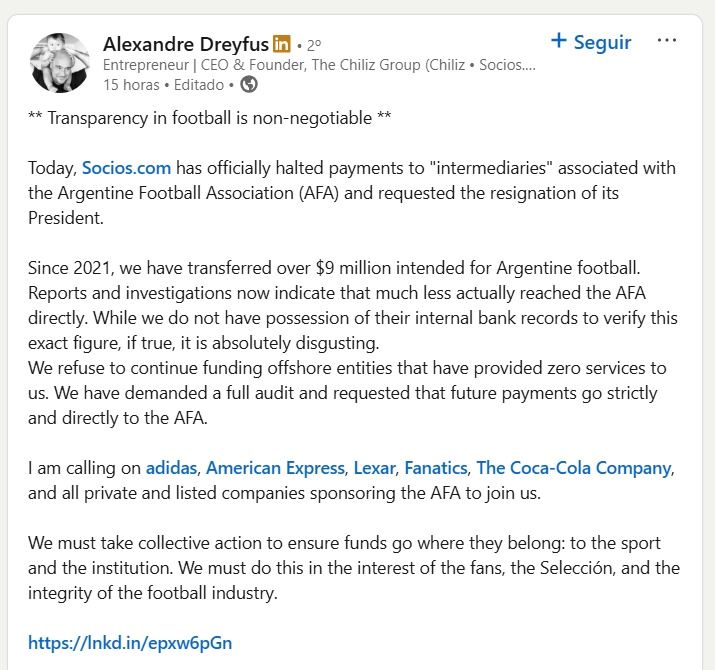Go to The Coca-Cola Company page
The image size is (715, 670).
coord(573,468)
